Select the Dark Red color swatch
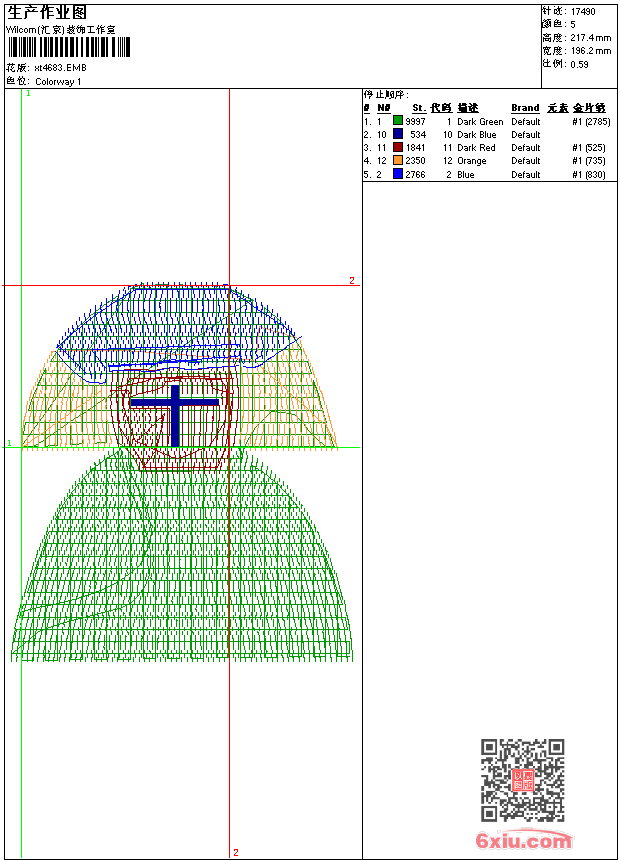The height and width of the screenshot is (860, 620). pos(398,148)
